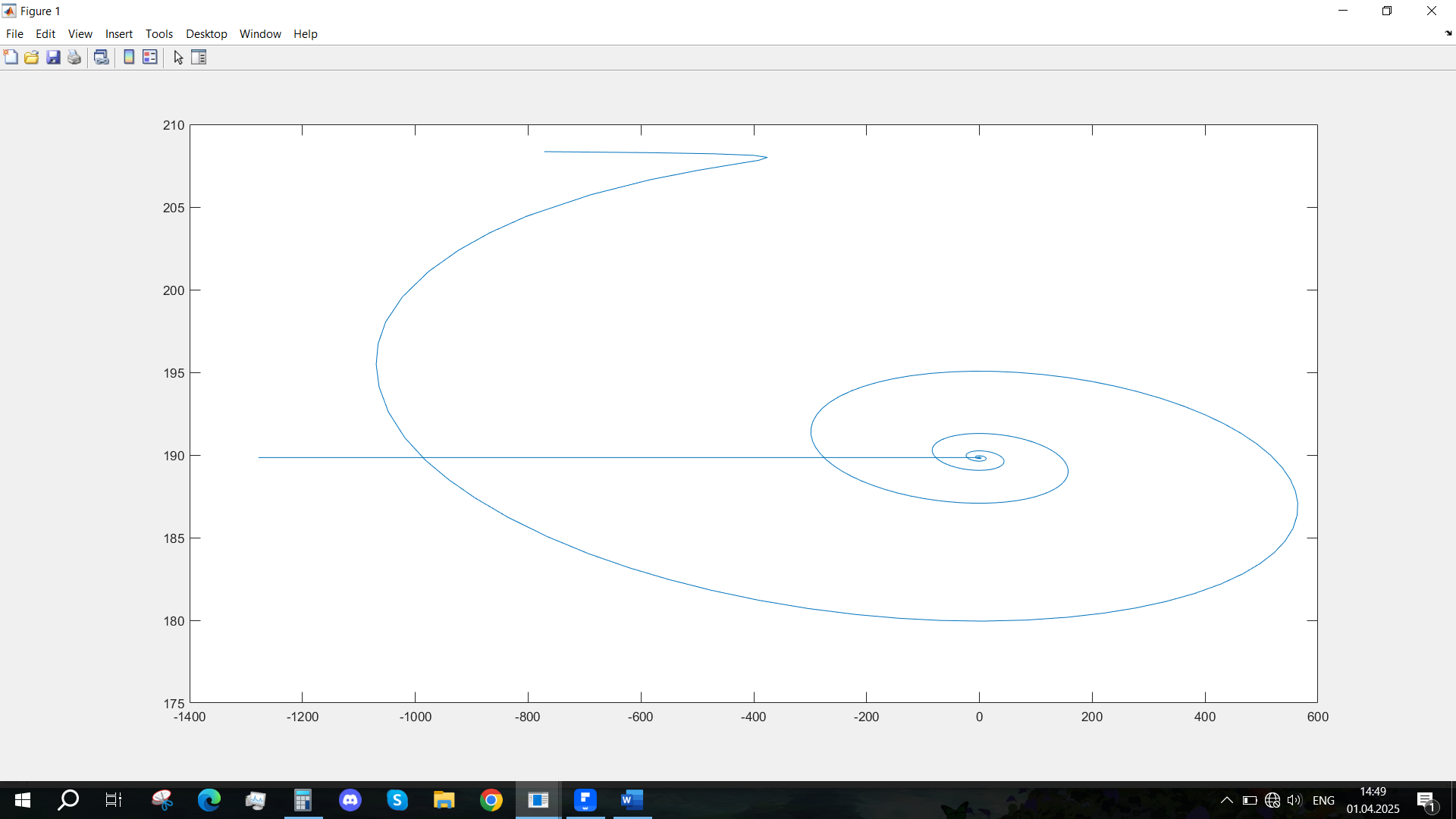1456x819 pixels.
Task: Launch Snipping Tool from the taskbar
Action: click(162, 800)
